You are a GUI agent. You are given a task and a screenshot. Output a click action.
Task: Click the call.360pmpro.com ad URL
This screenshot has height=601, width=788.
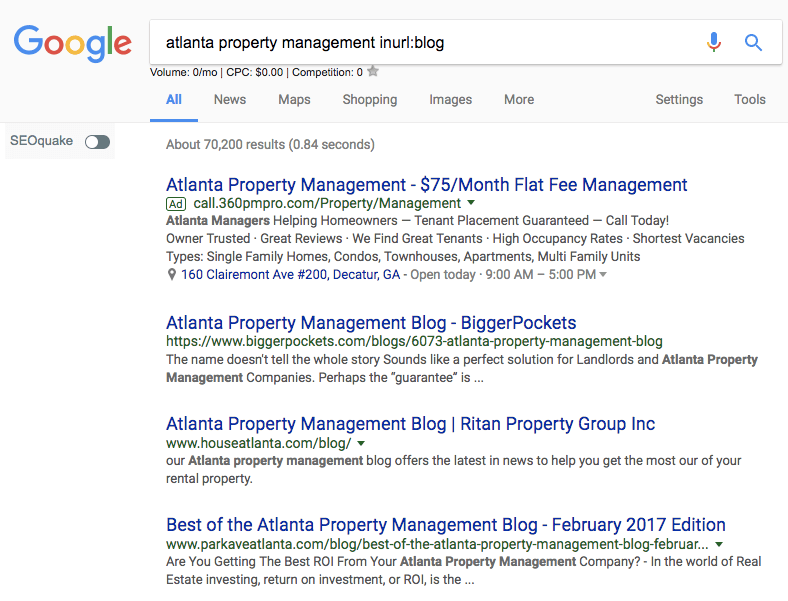tap(327, 204)
